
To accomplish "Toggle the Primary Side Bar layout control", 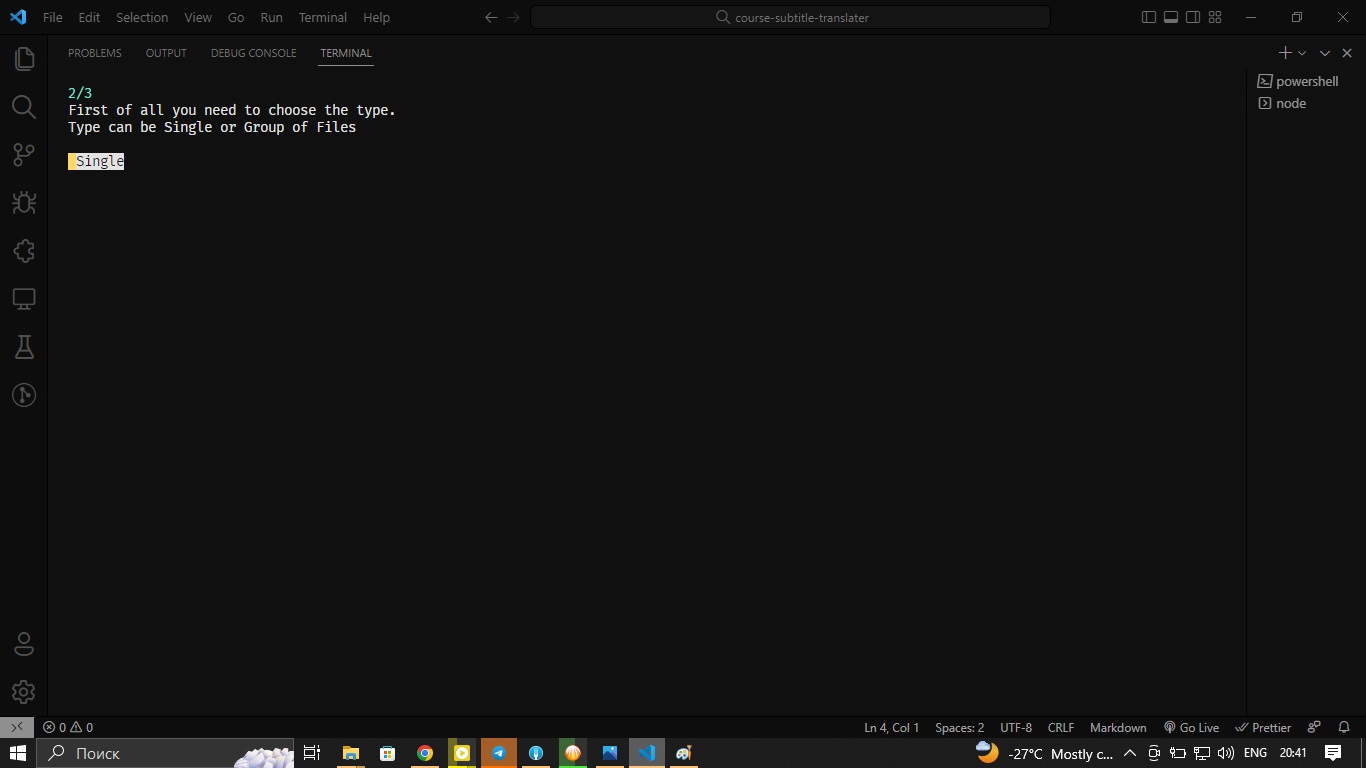I will click(x=1148, y=17).
